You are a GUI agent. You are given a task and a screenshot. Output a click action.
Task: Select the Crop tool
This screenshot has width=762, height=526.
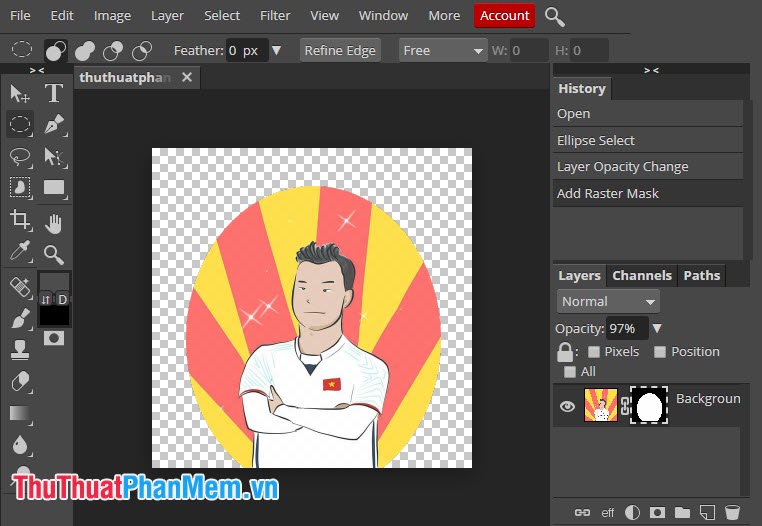click(19, 219)
